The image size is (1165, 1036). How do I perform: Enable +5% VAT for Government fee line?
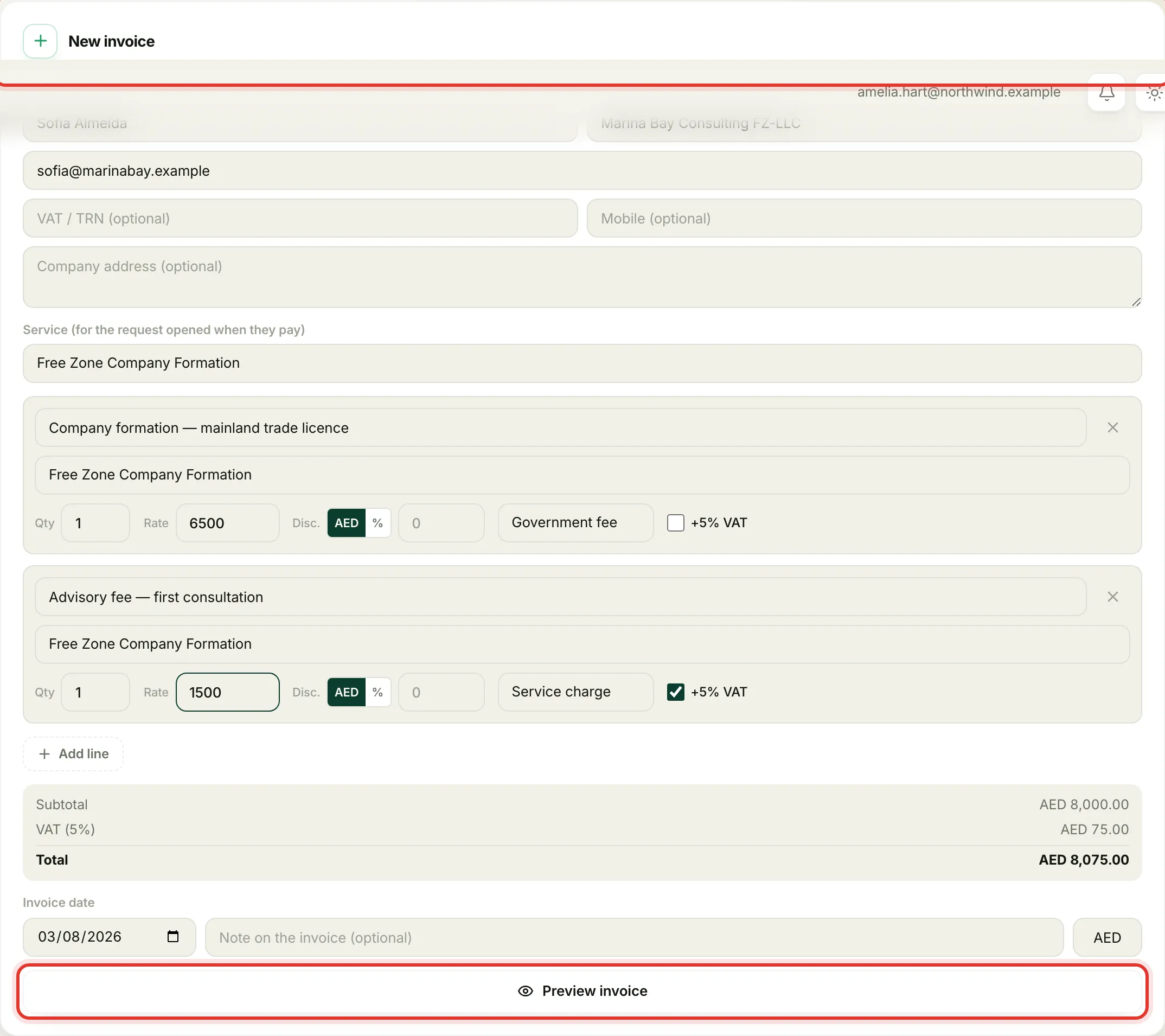click(x=675, y=522)
